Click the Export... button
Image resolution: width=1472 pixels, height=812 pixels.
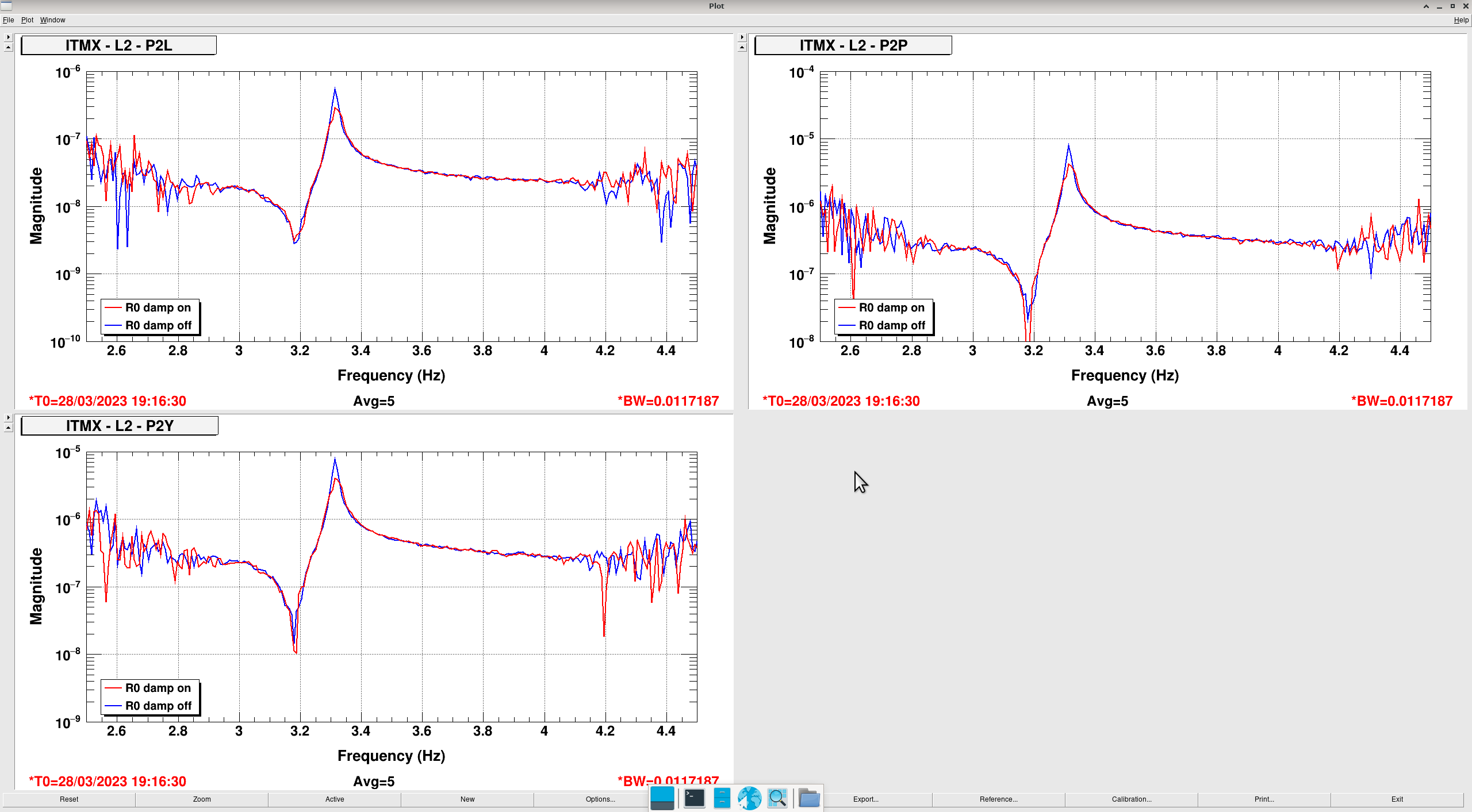865,799
